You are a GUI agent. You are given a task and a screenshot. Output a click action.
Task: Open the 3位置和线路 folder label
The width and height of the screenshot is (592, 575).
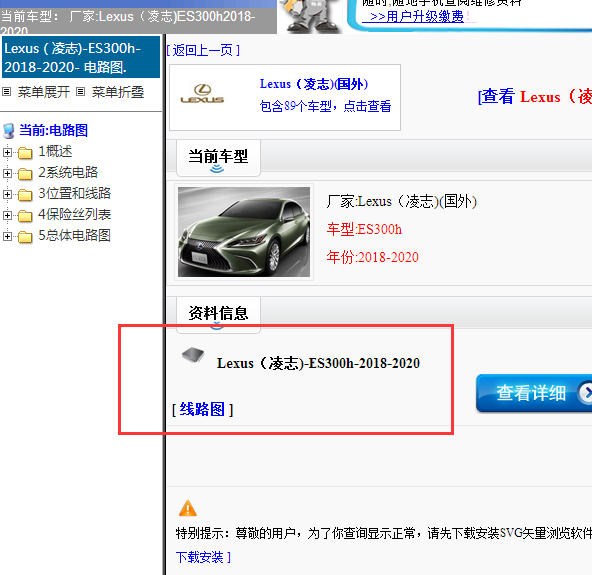(x=74, y=193)
